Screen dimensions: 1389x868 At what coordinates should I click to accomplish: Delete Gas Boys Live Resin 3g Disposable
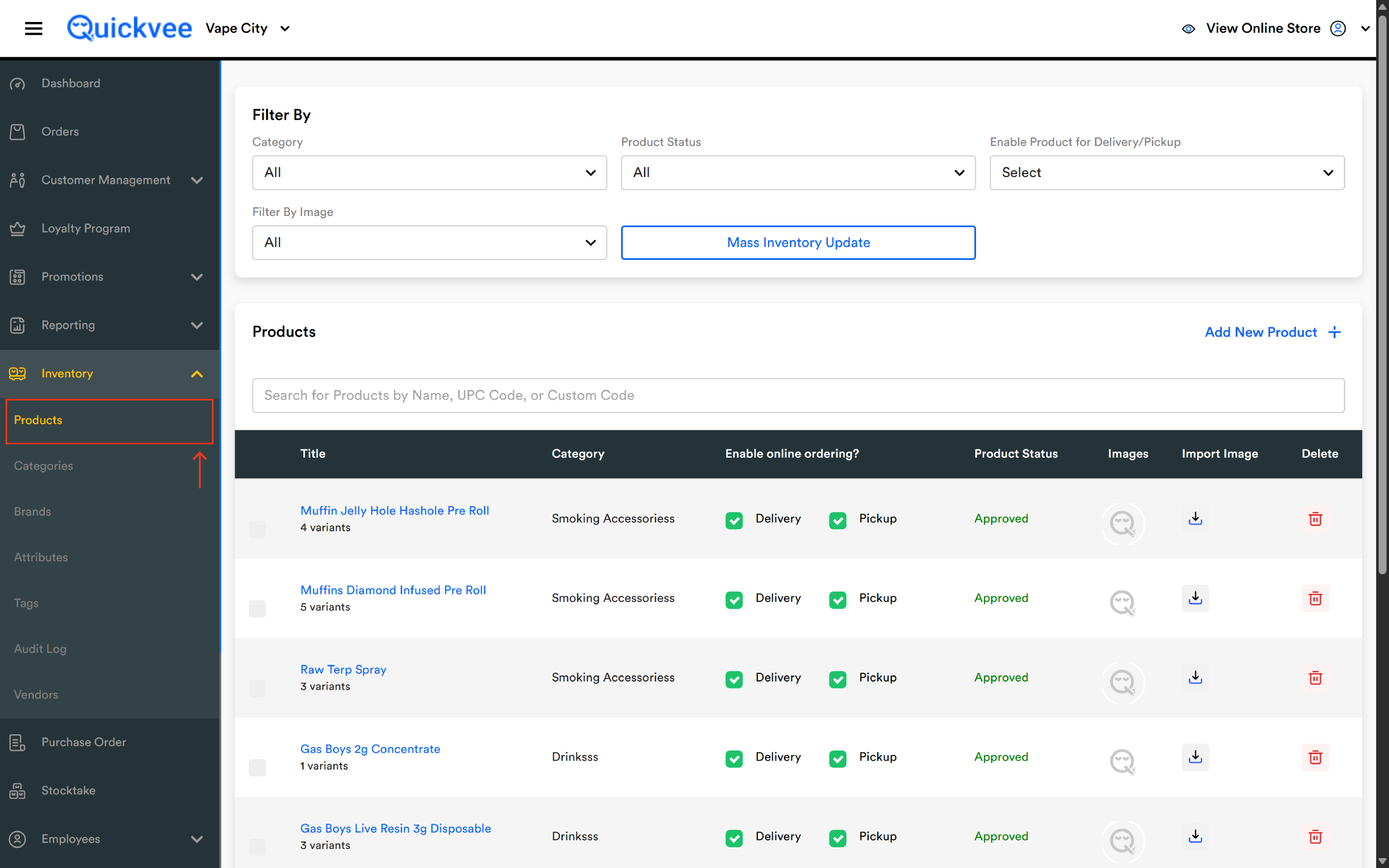[x=1315, y=837]
